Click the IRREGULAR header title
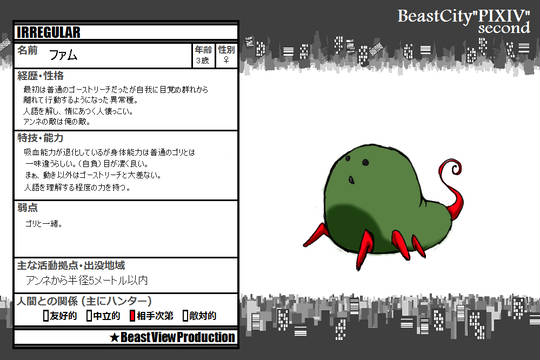The width and height of the screenshot is (540, 360). pyautogui.click(x=49, y=32)
